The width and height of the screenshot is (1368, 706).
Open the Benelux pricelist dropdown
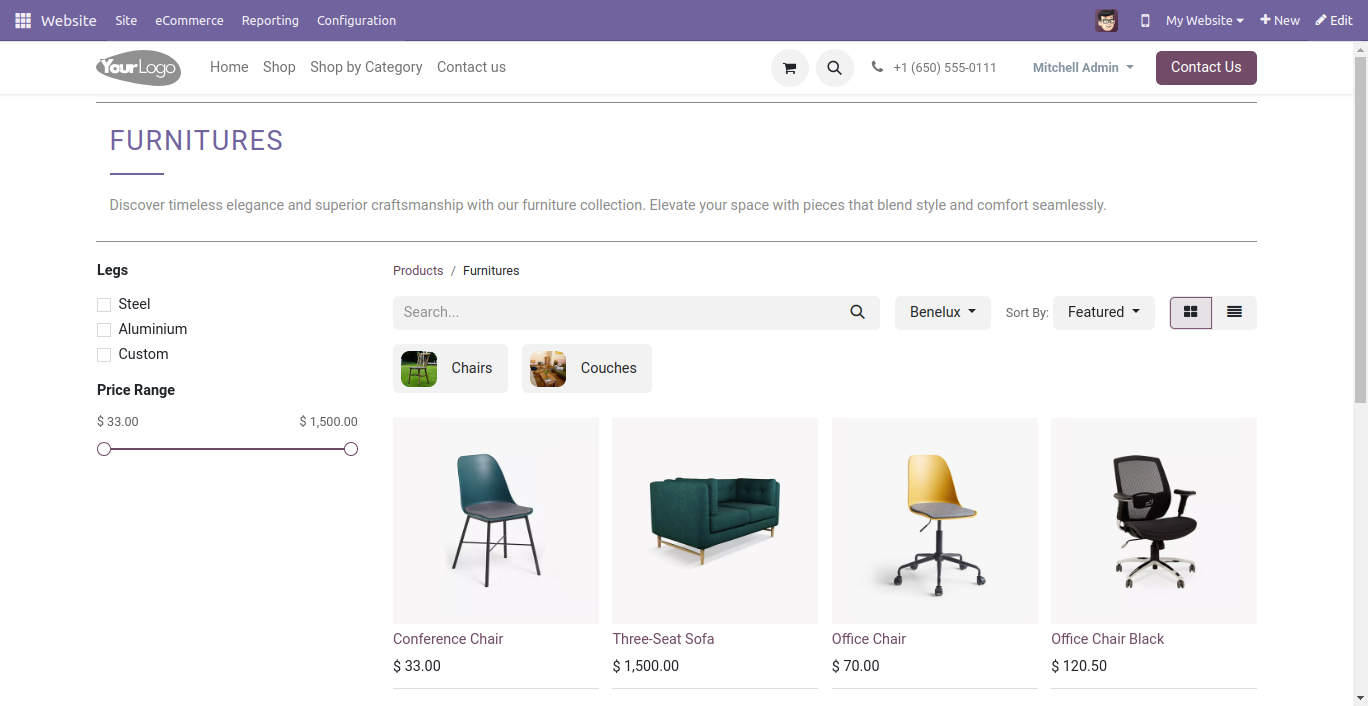click(942, 312)
